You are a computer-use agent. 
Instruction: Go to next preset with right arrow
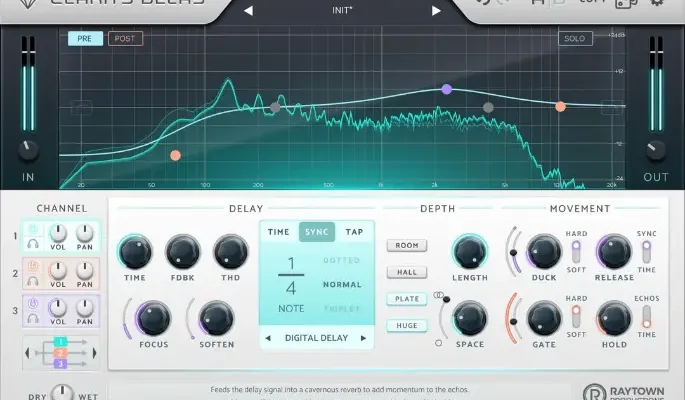point(436,11)
